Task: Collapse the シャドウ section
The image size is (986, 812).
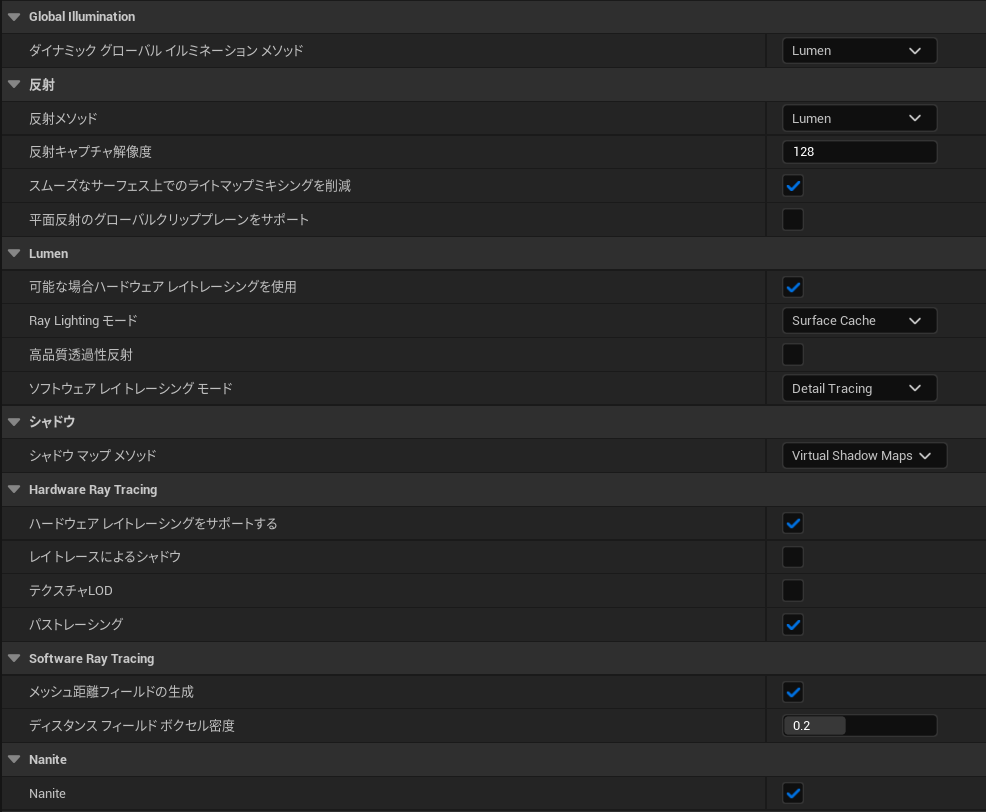Action: [14, 421]
